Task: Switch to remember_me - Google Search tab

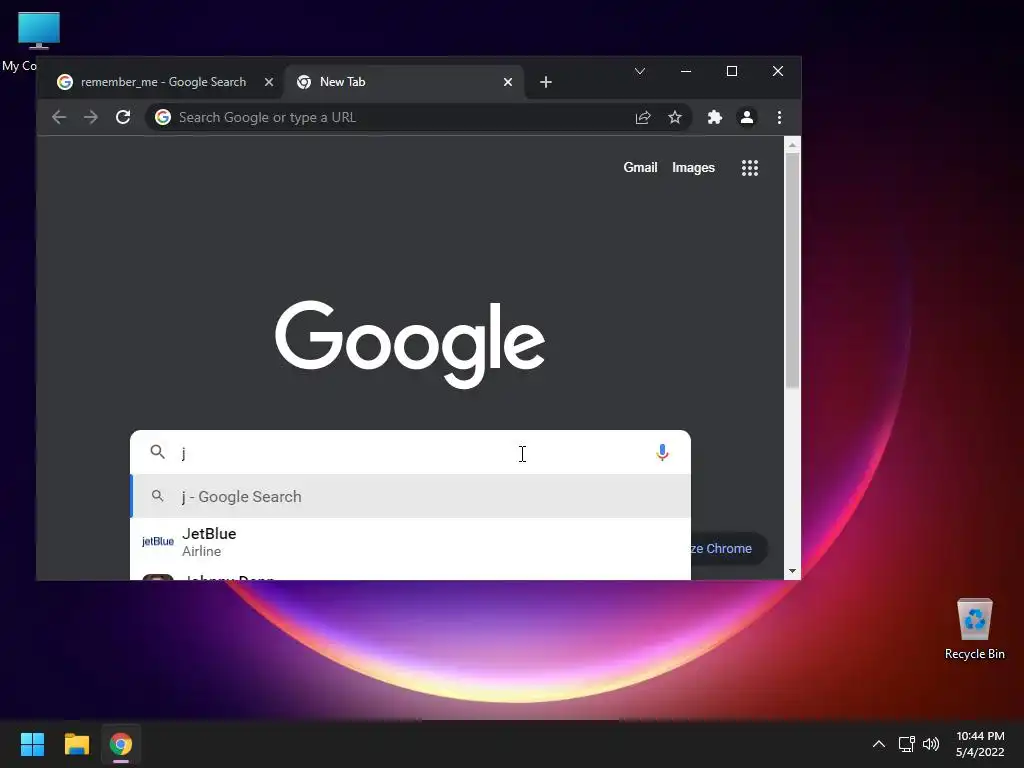Action: (x=162, y=82)
